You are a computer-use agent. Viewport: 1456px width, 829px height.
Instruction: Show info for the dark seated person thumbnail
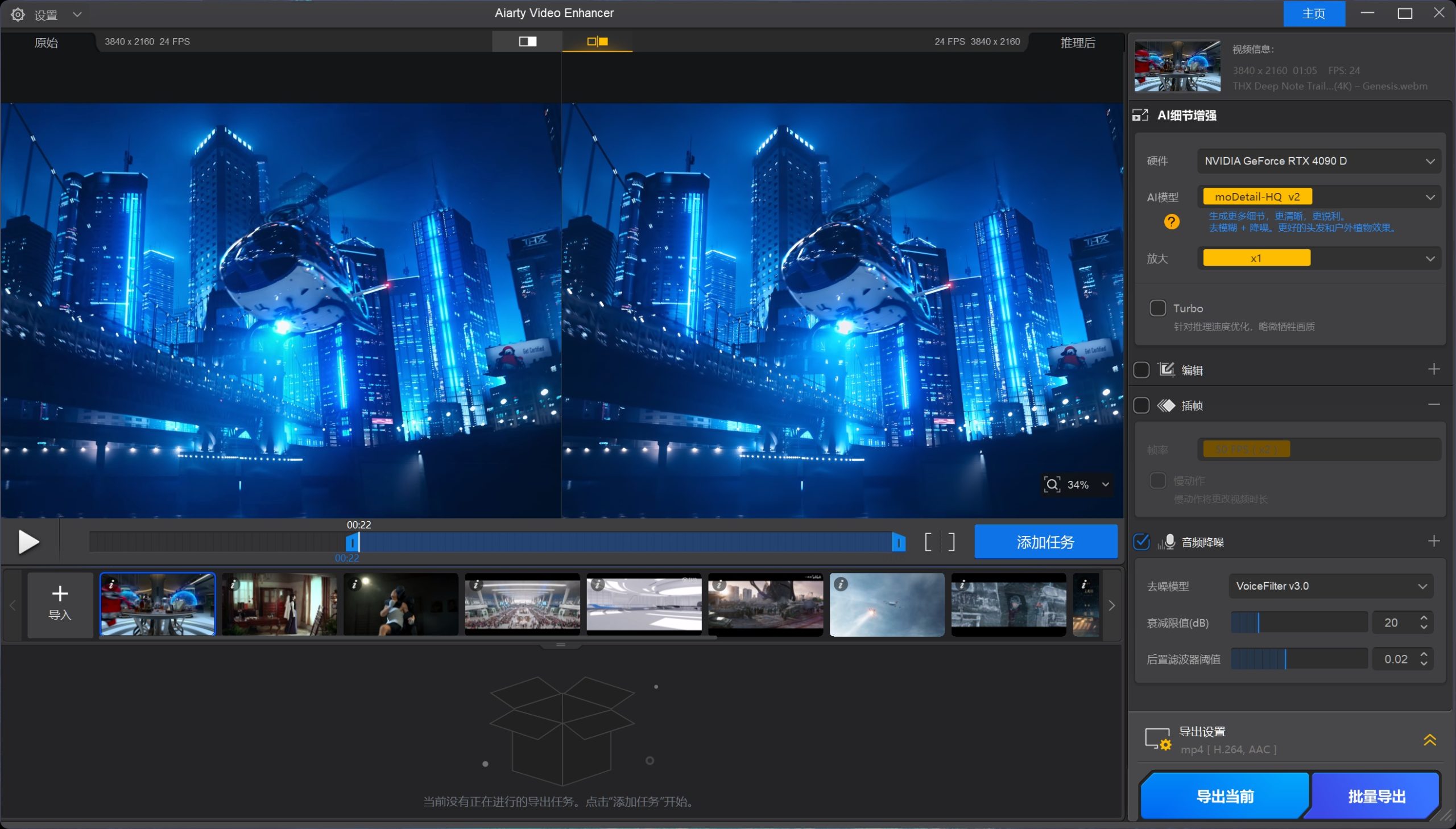(x=354, y=584)
